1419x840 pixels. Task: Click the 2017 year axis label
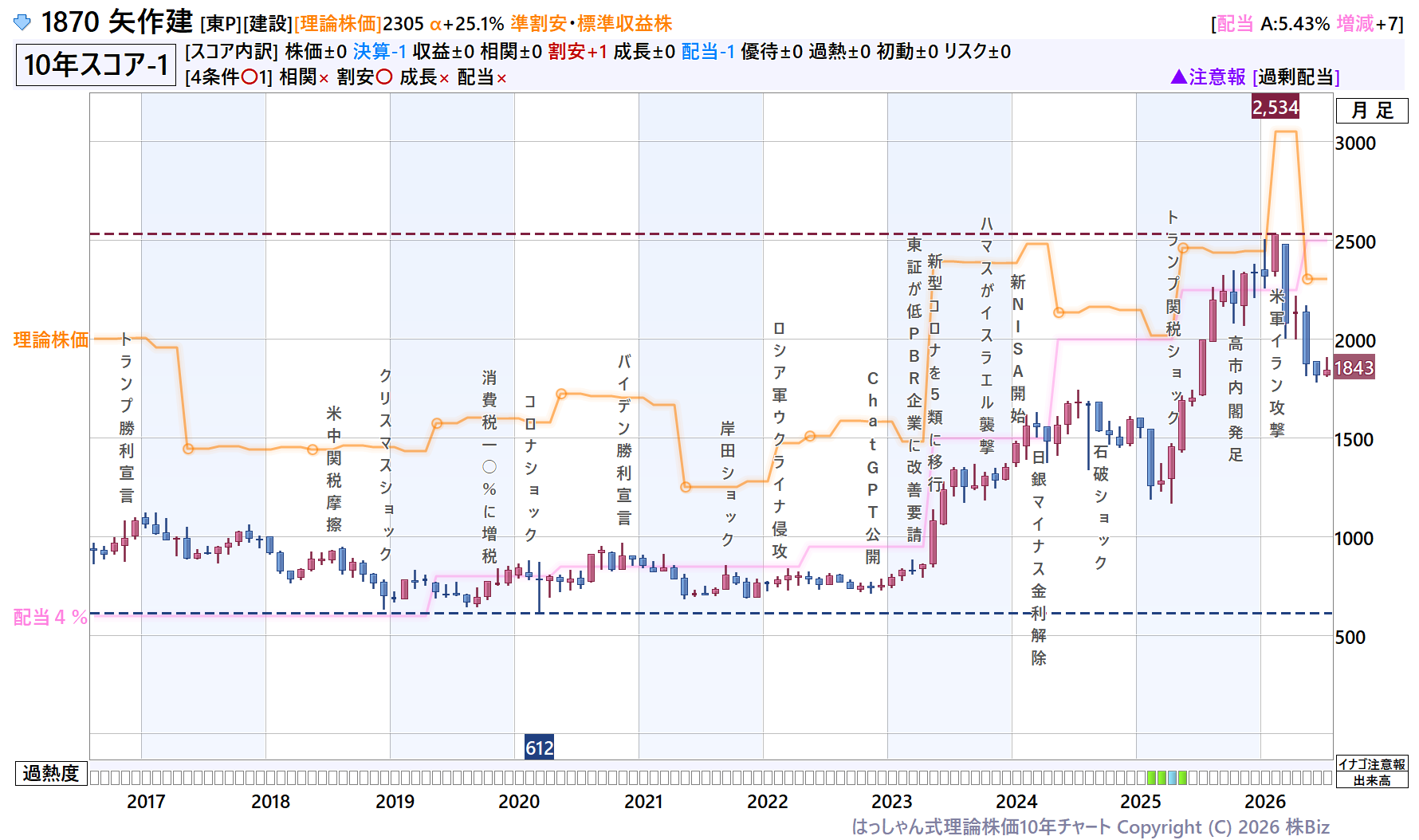tap(146, 802)
